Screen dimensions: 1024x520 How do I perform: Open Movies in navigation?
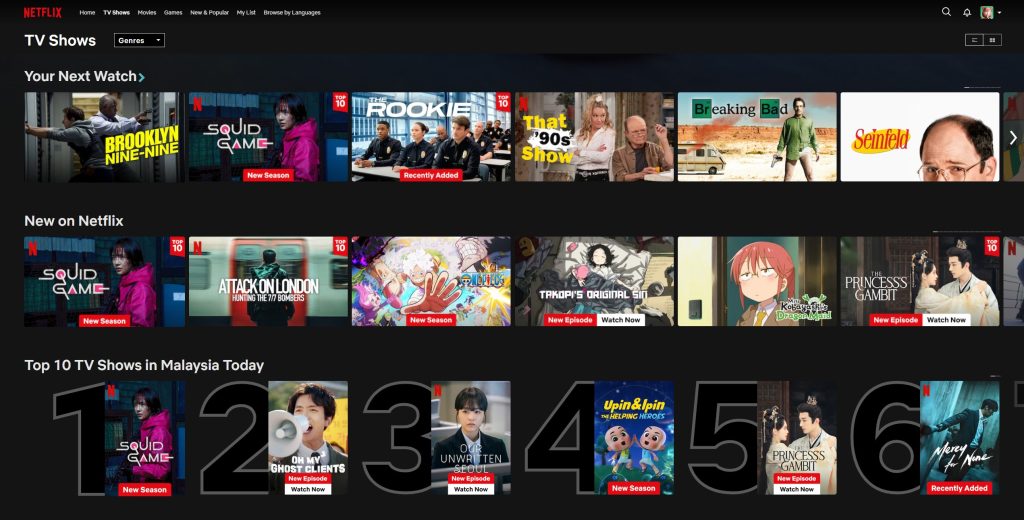pos(147,12)
